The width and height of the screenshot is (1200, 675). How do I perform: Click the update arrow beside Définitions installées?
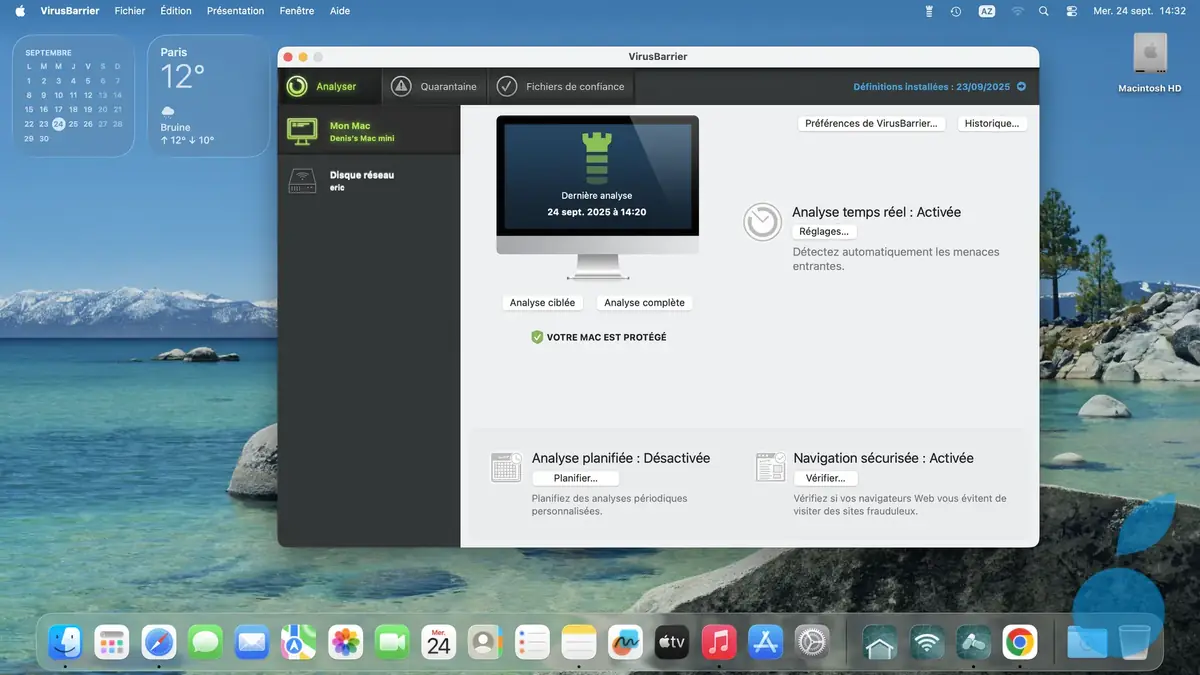1020,86
